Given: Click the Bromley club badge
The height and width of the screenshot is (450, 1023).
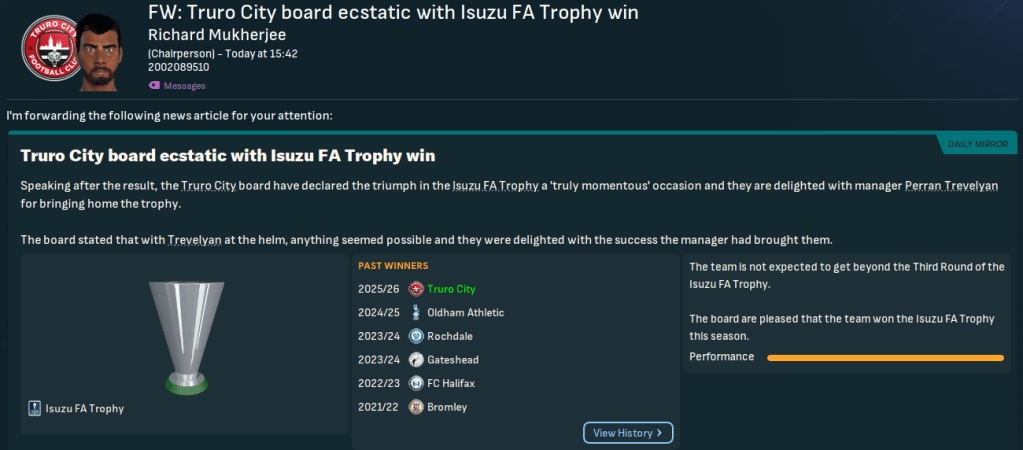Looking at the screenshot, I should (416, 407).
